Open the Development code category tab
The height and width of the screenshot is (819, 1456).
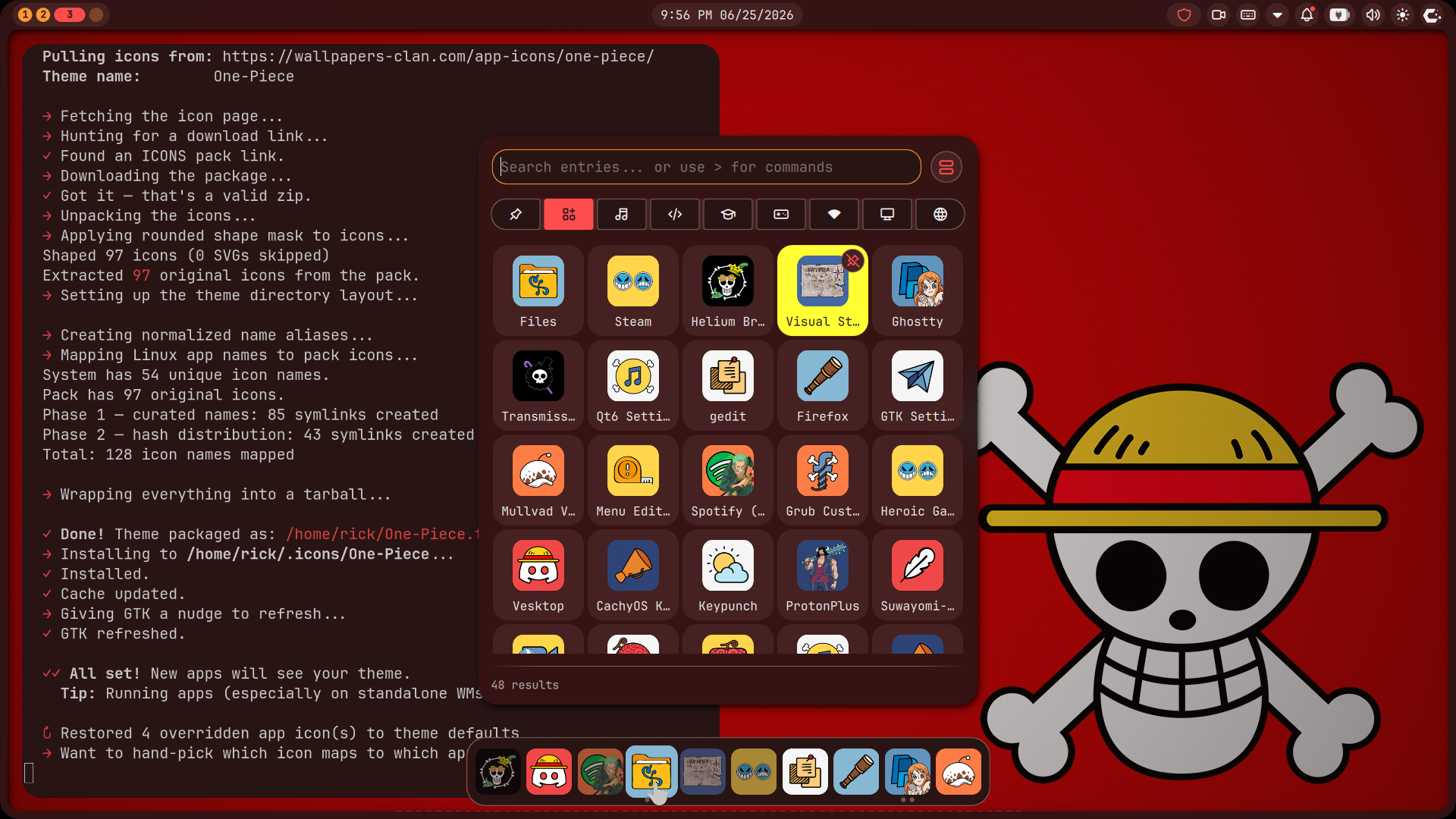click(675, 215)
